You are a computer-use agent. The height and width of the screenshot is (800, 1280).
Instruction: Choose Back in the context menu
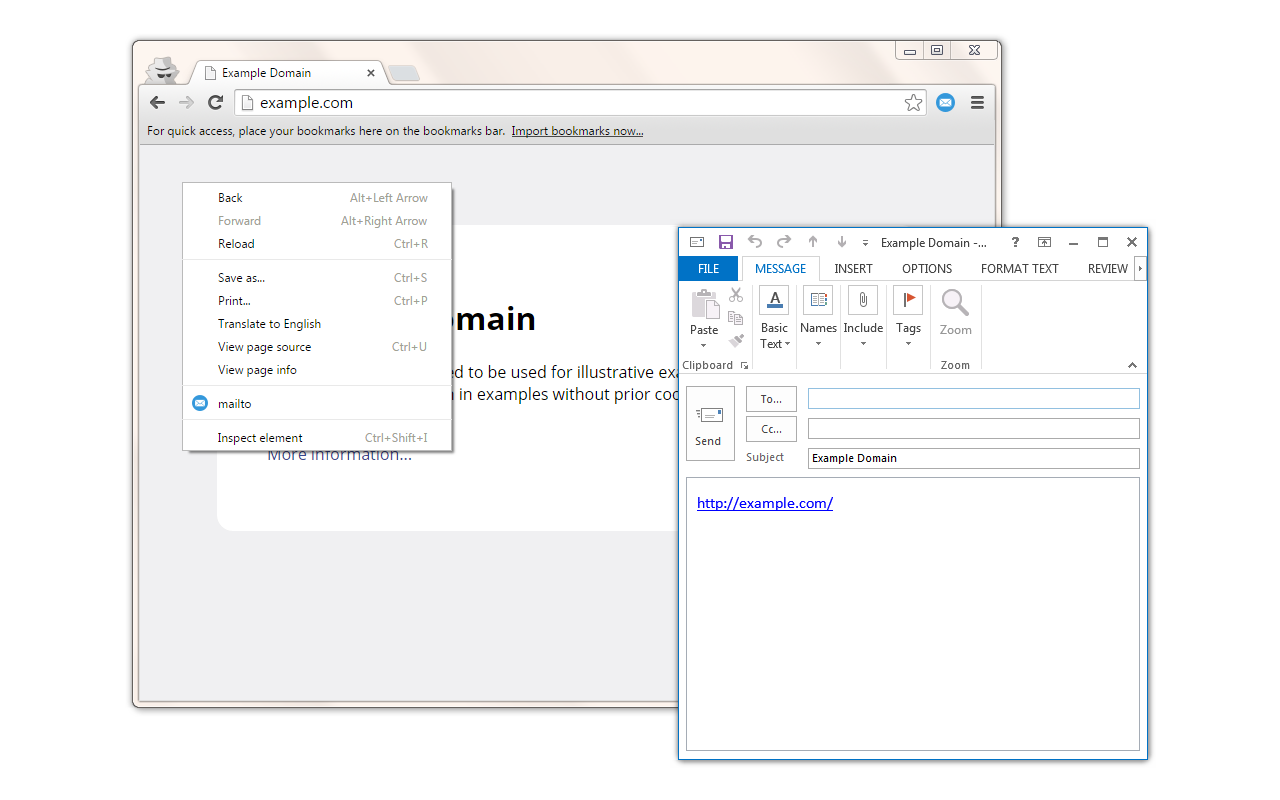click(x=317, y=198)
